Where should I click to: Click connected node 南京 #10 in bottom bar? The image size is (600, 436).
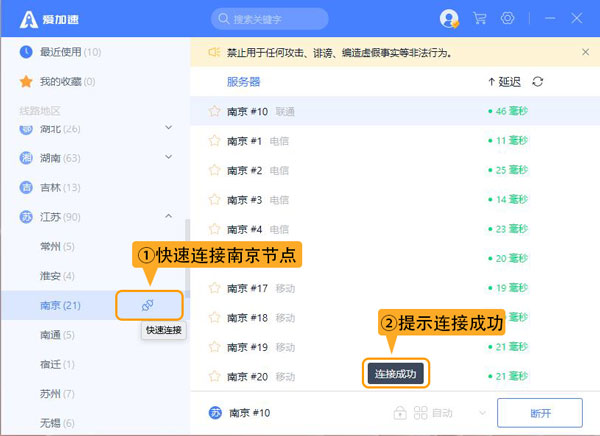[x=249, y=413]
